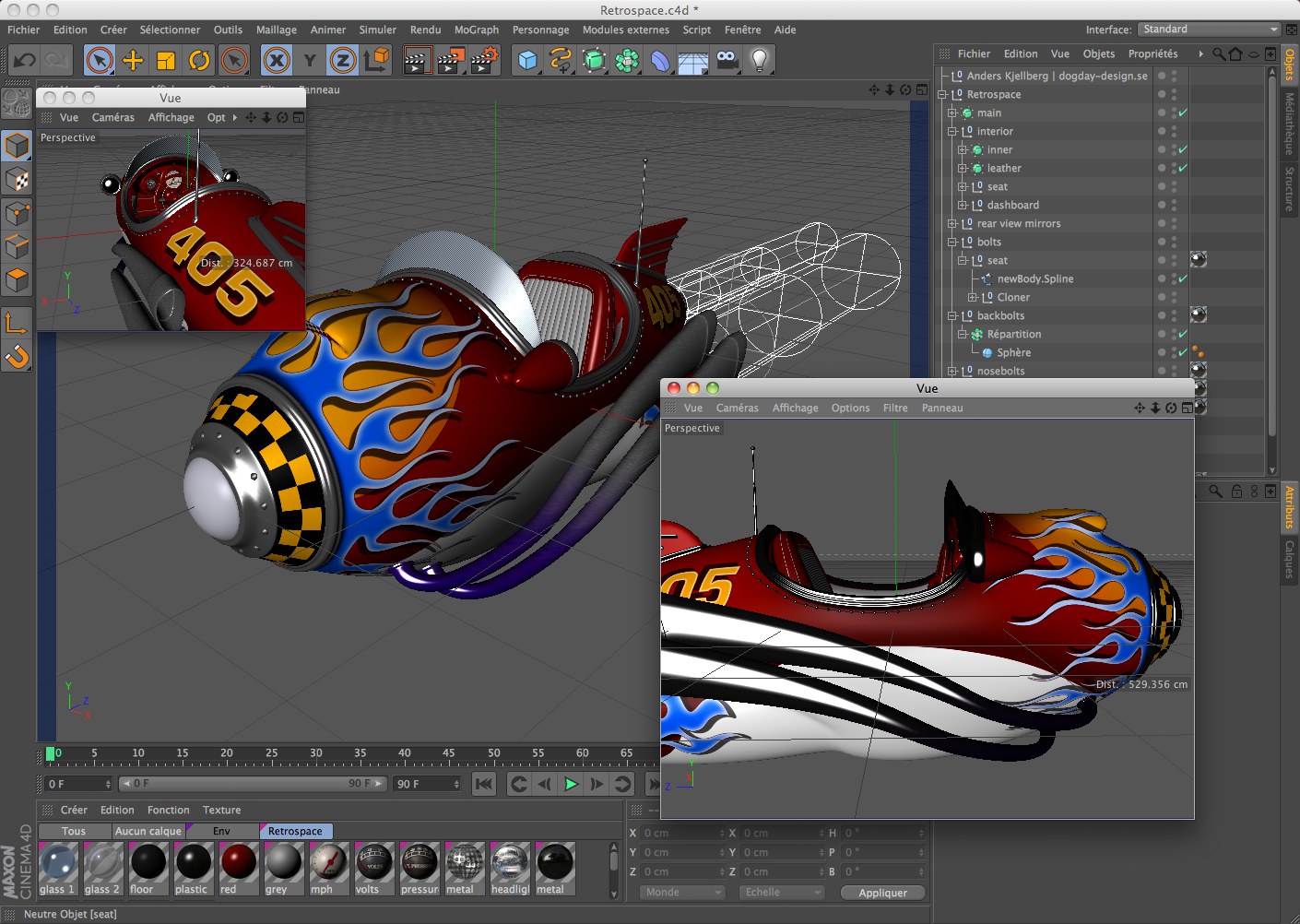Open render settings clapperboard with gear

point(485,61)
